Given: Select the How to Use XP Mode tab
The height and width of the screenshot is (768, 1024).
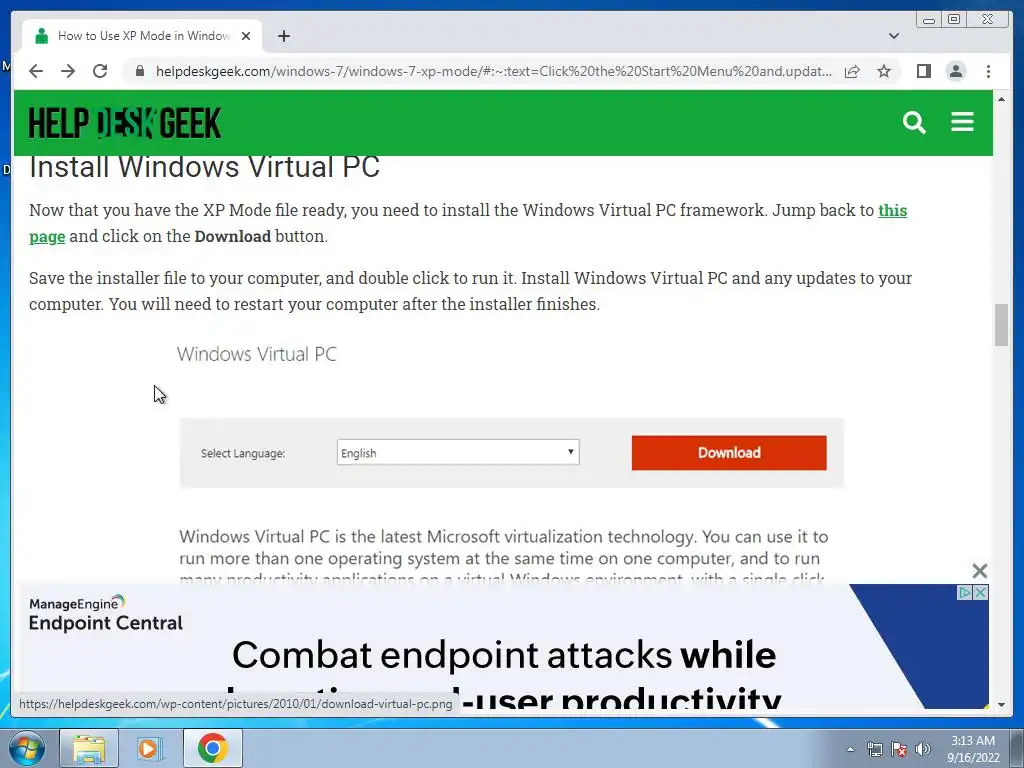Looking at the screenshot, I should pos(142,36).
